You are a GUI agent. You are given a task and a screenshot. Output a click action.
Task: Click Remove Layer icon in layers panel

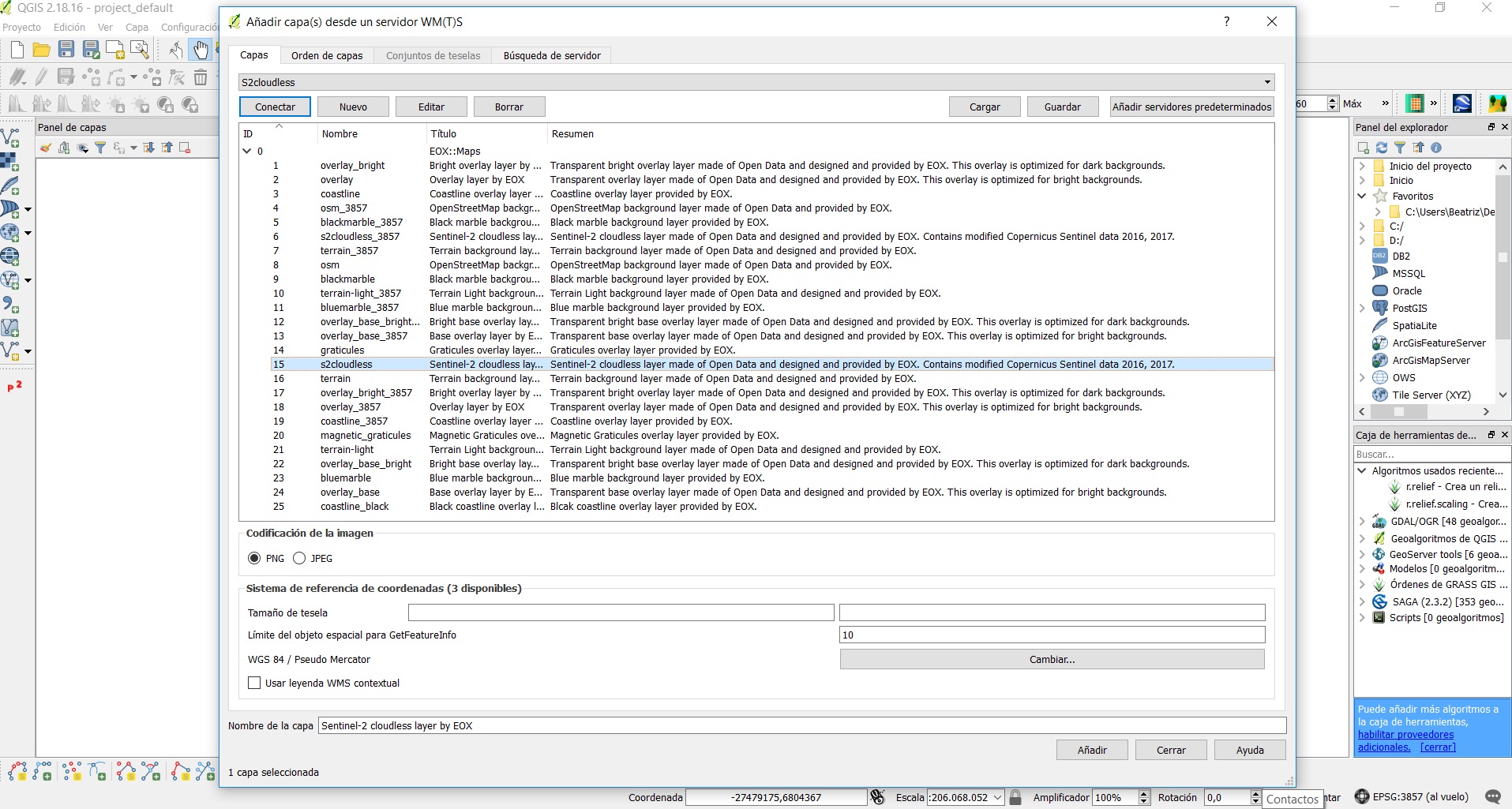[x=185, y=148]
